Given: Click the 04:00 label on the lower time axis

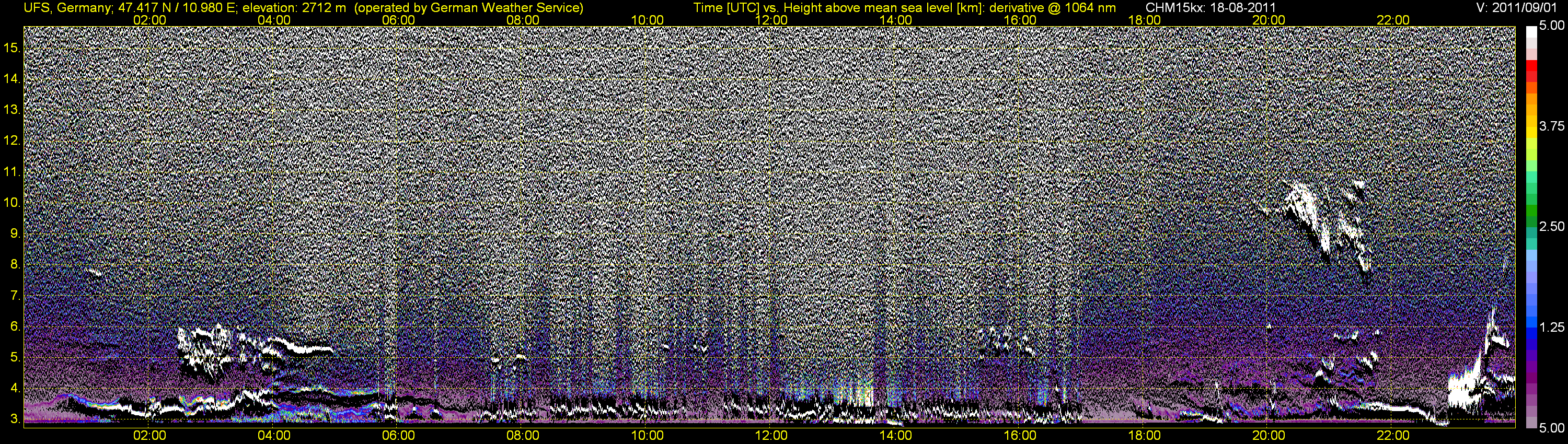Looking at the screenshot, I should coord(274,436).
